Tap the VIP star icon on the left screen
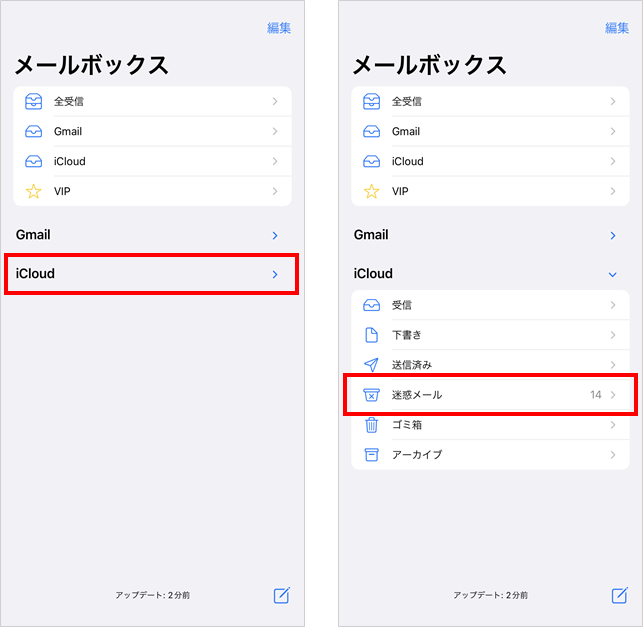Viewport: 643px width, 627px height. tap(33, 191)
